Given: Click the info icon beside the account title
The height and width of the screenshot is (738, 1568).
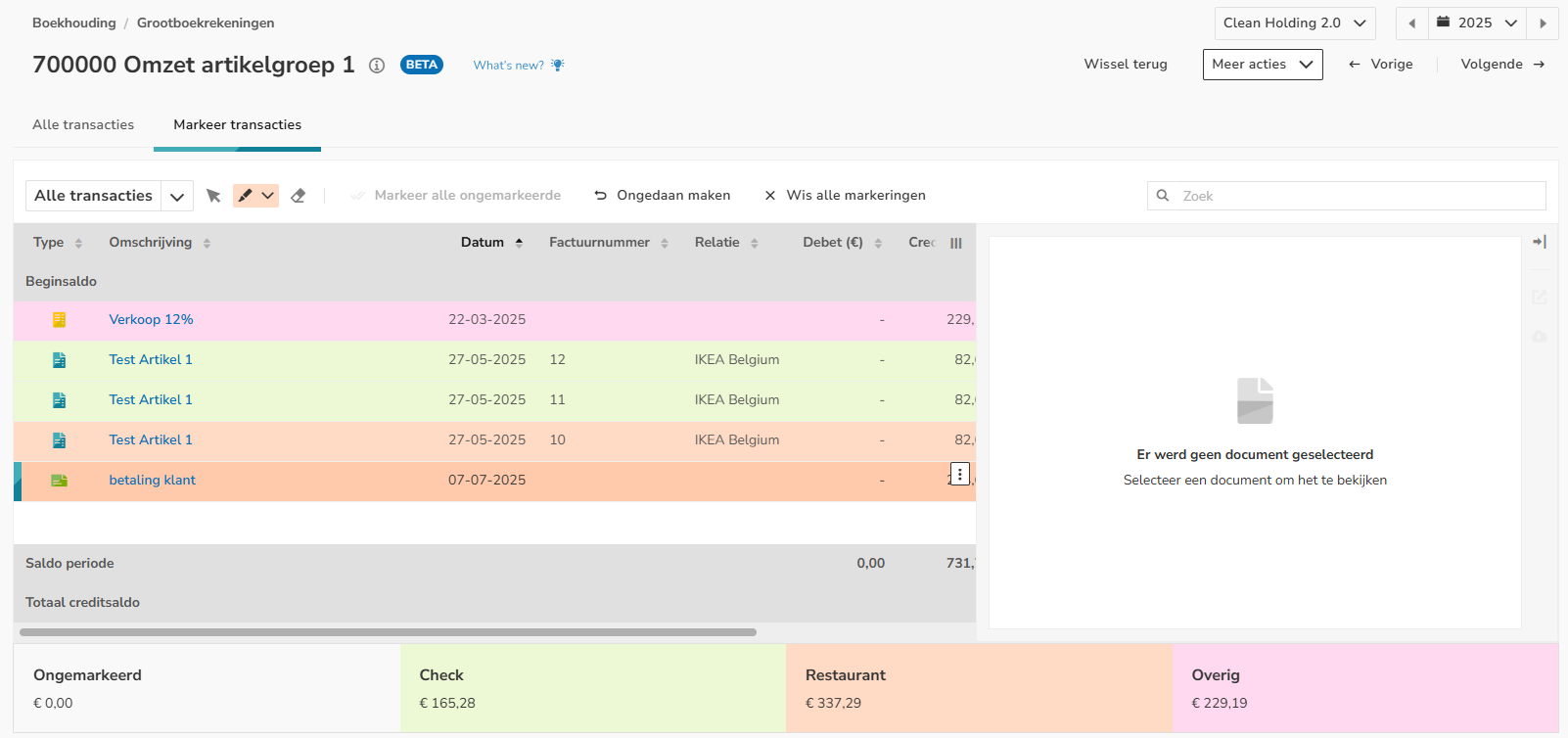Looking at the screenshot, I should coord(376,66).
